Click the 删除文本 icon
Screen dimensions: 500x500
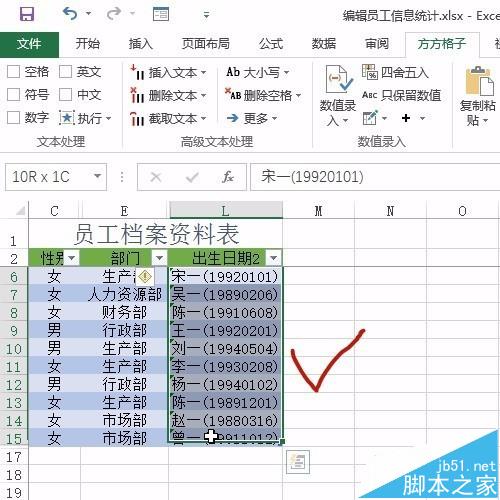coord(137,95)
